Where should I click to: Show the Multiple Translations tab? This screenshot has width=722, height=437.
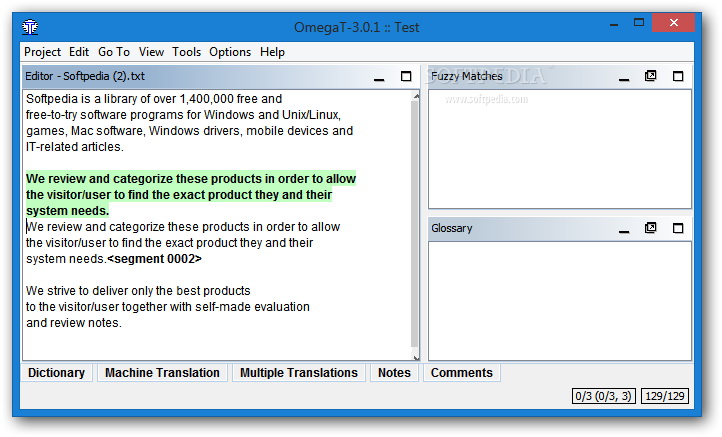click(298, 373)
